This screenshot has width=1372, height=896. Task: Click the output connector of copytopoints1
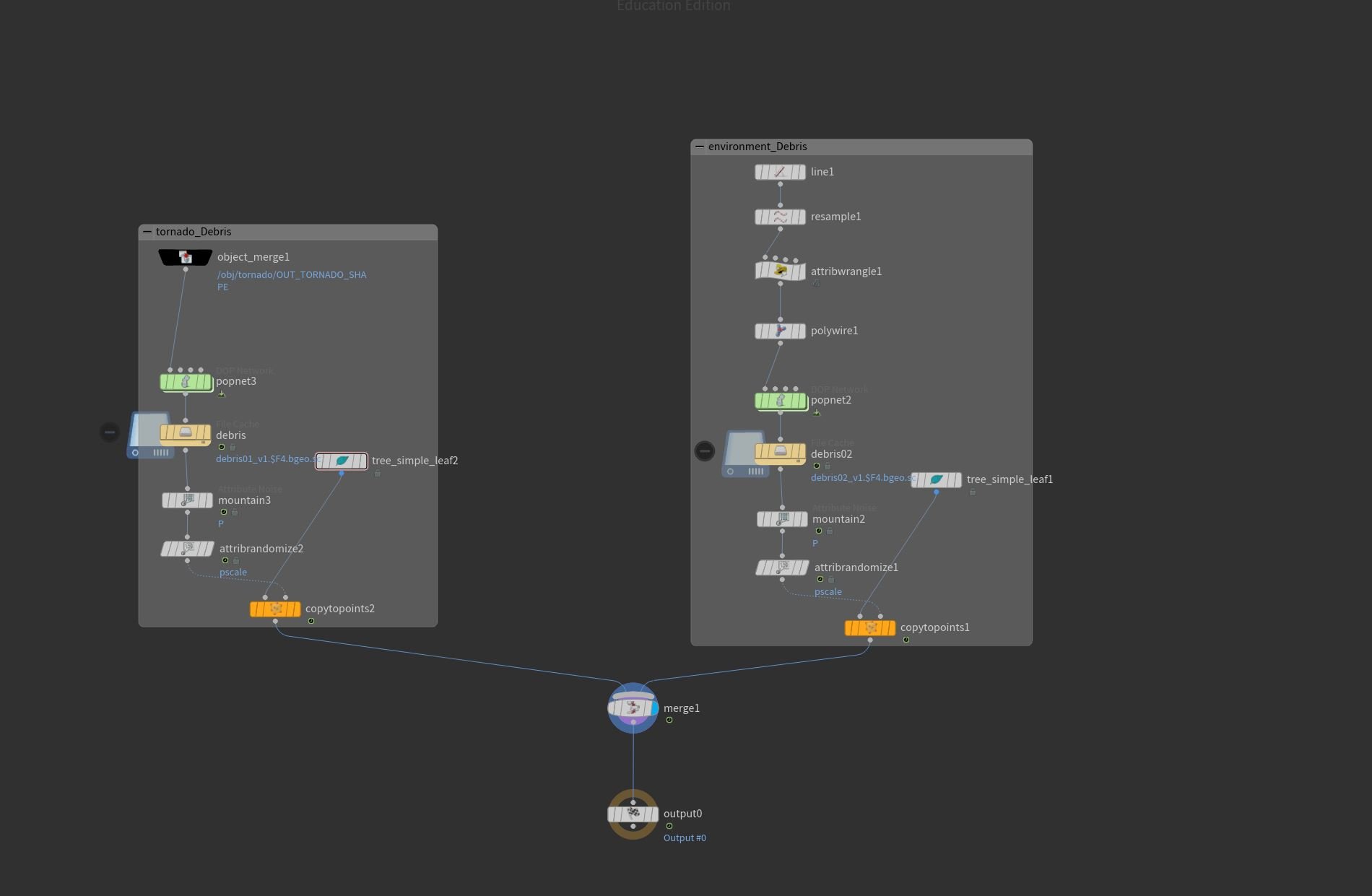tap(870, 640)
